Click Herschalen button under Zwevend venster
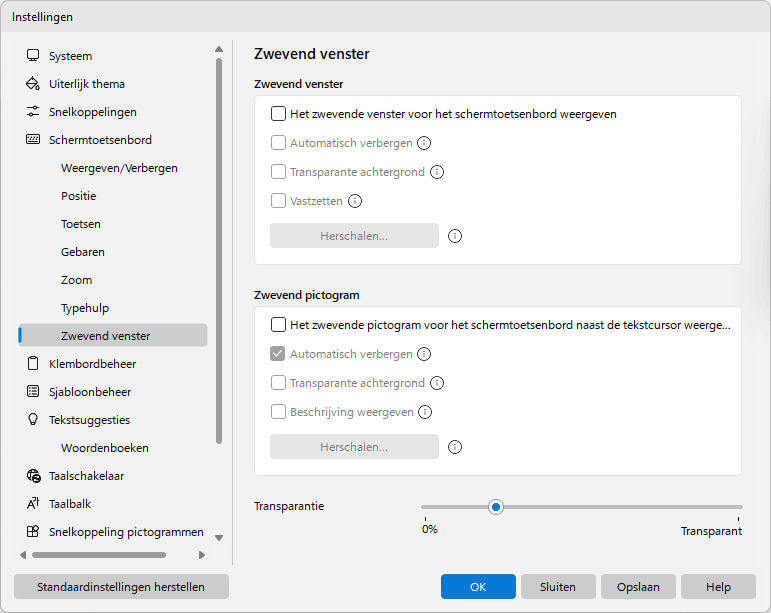Screen dimensions: 771x613 click(354, 236)
